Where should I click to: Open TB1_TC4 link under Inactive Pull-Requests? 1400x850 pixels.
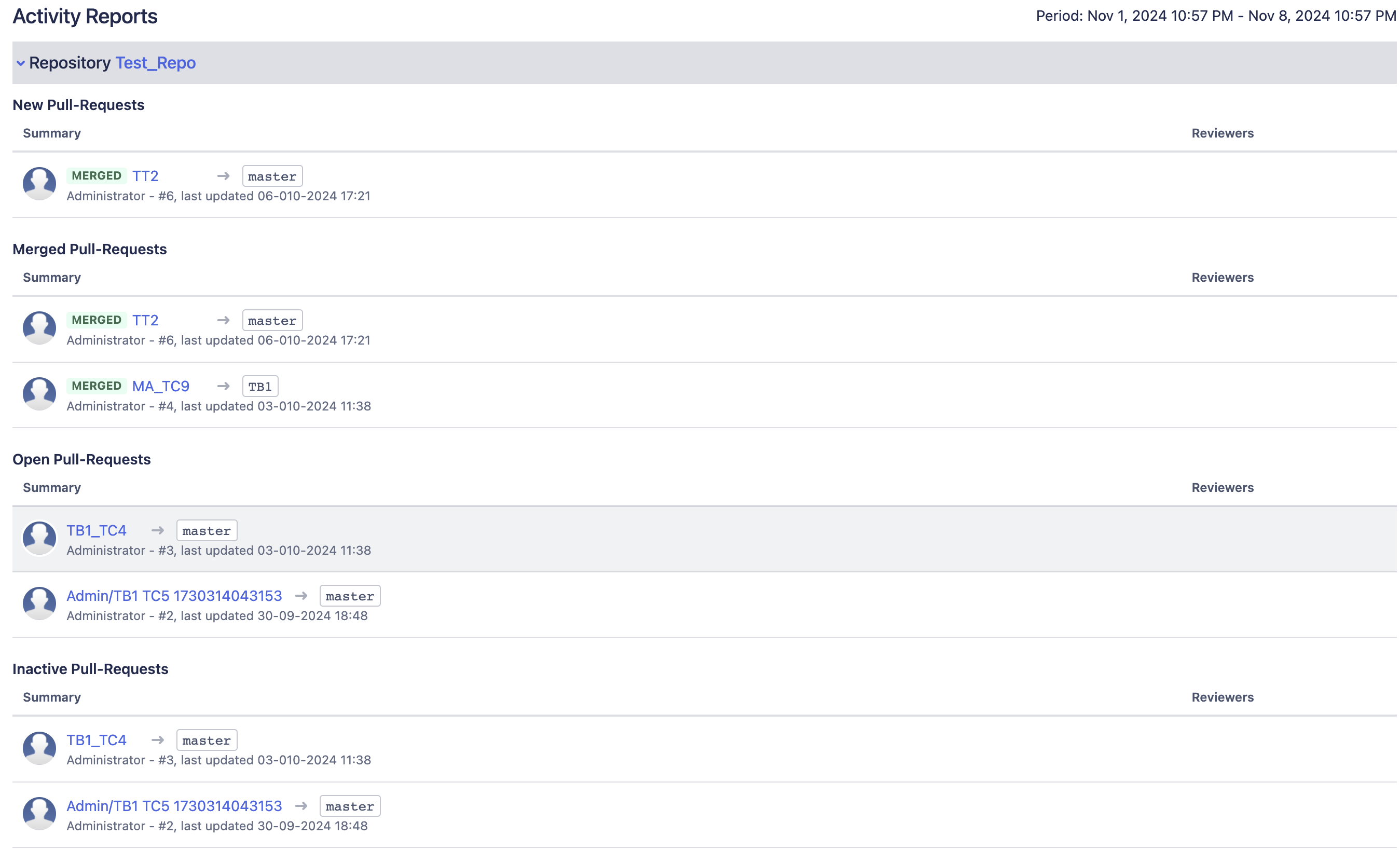[96, 741]
